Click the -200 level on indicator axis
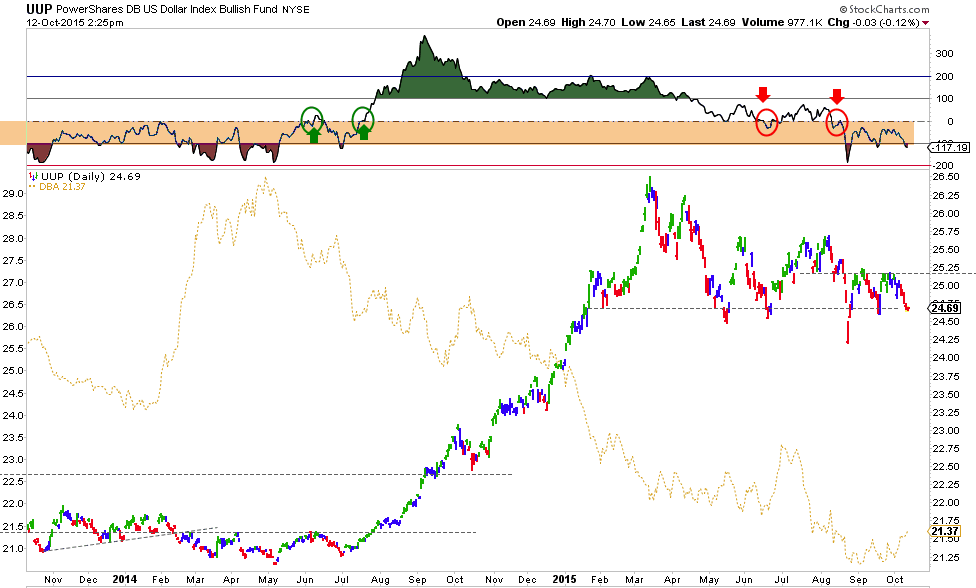The height and width of the screenshot is (588, 976). coord(942,166)
